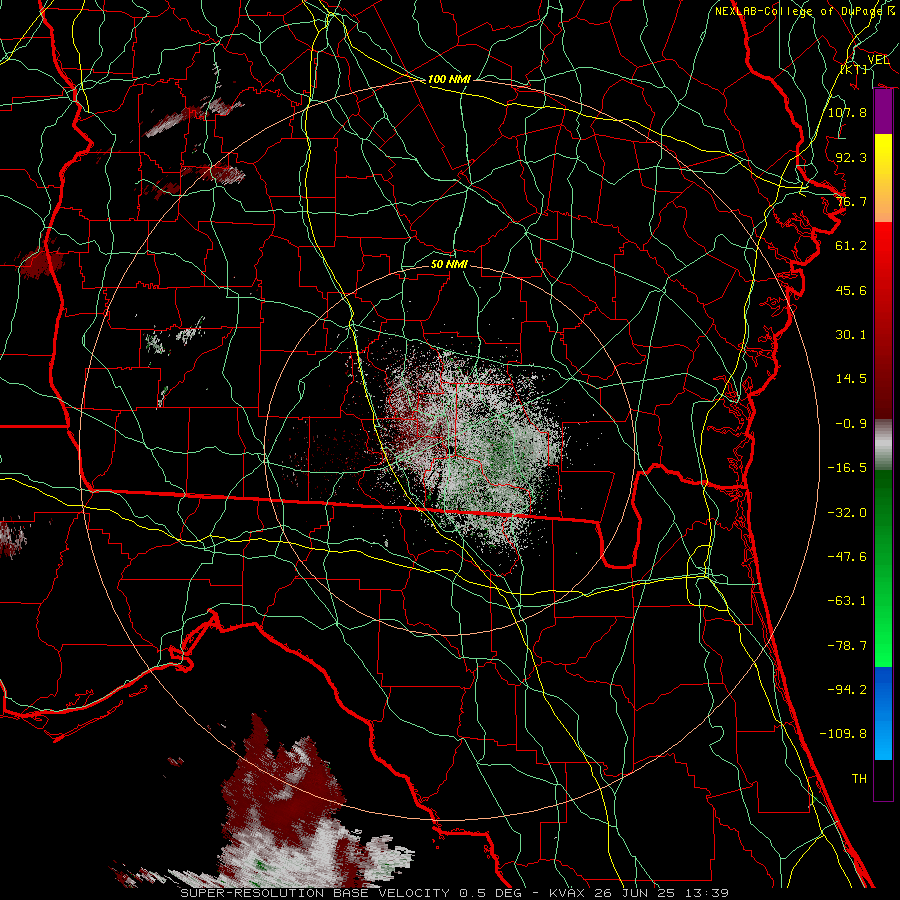Image resolution: width=900 pixels, height=900 pixels.
Task: Click the 50 NMI range ring label
Action: click(449, 264)
